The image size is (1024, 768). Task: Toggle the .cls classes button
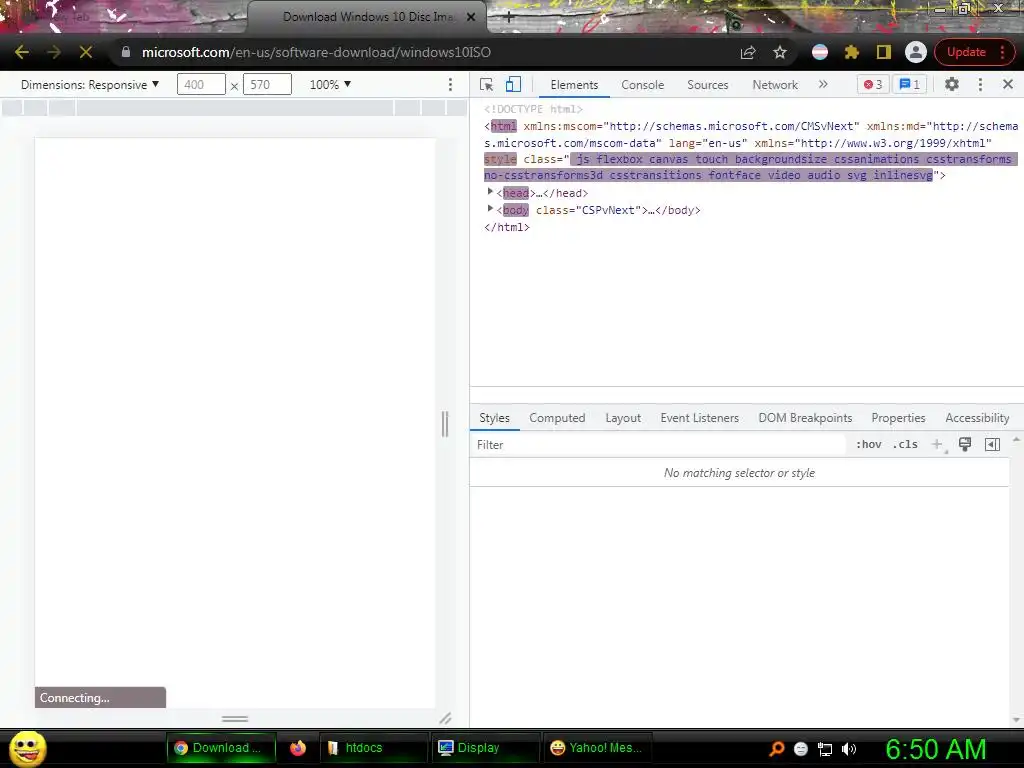[x=905, y=444]
